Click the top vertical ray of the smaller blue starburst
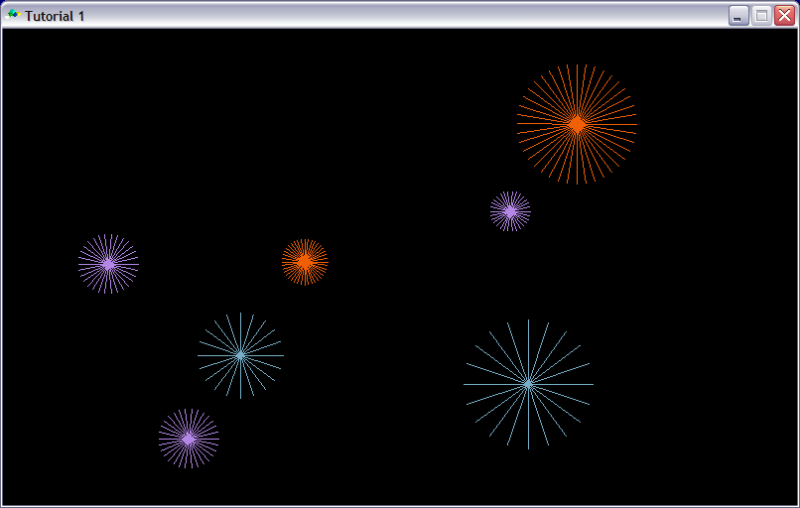The image size is (800, 508). point(240,324)
